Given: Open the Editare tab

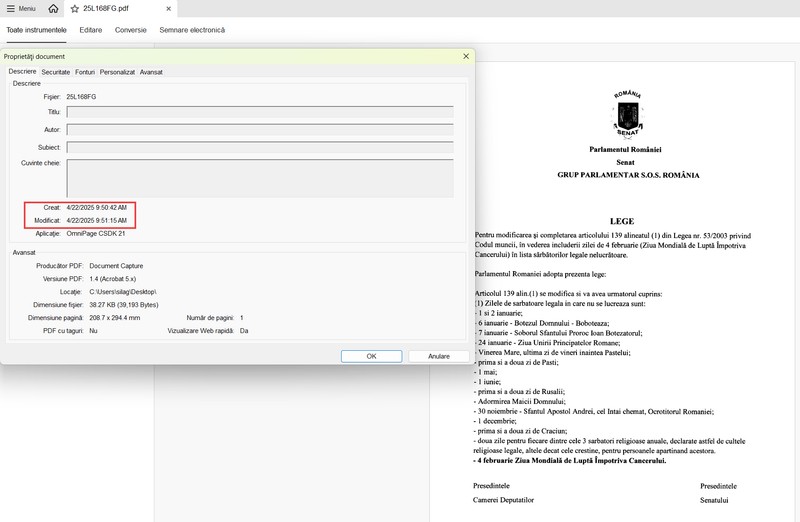Looking at the screenshot, I should coord(91,30).
